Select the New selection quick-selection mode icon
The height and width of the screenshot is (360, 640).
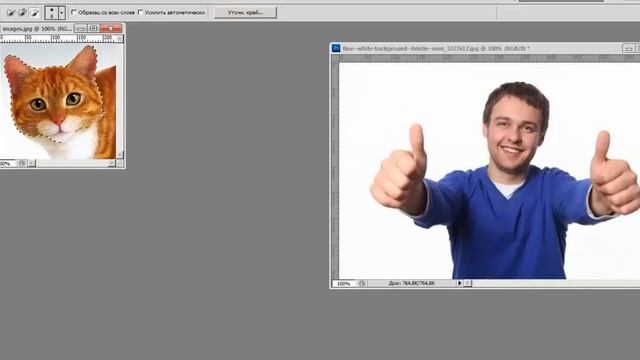11,13
